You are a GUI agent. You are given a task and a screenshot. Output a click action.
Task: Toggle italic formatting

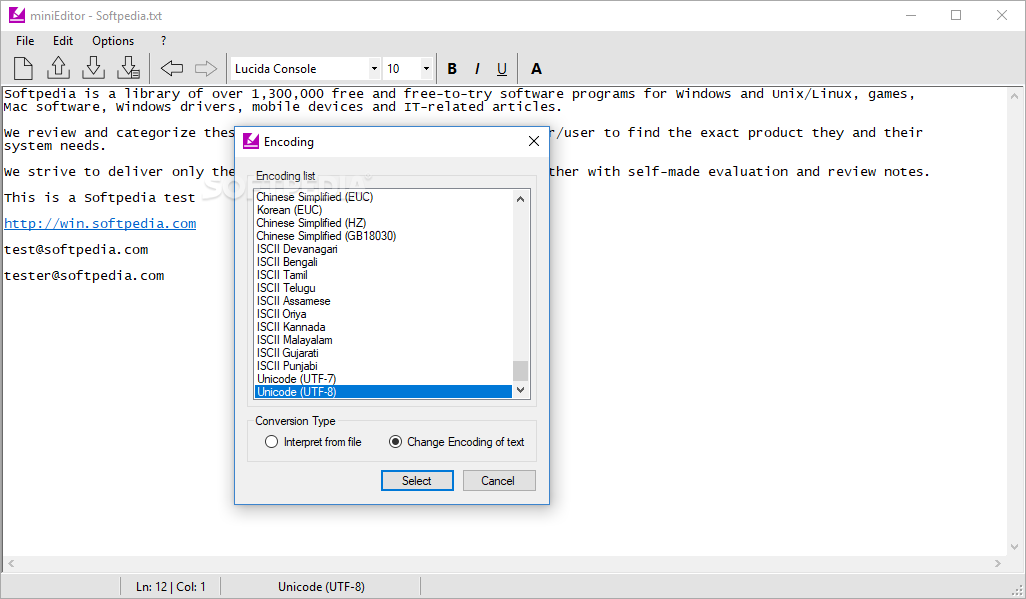[x=477, y=69]
